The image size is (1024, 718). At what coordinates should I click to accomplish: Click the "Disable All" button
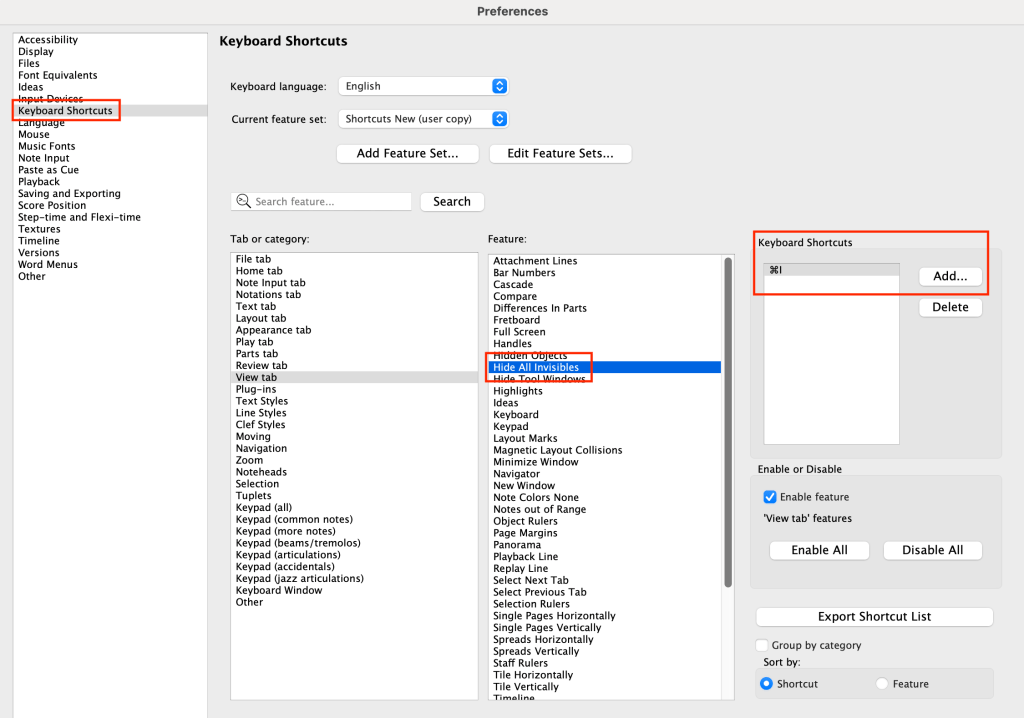click(932, 550)
